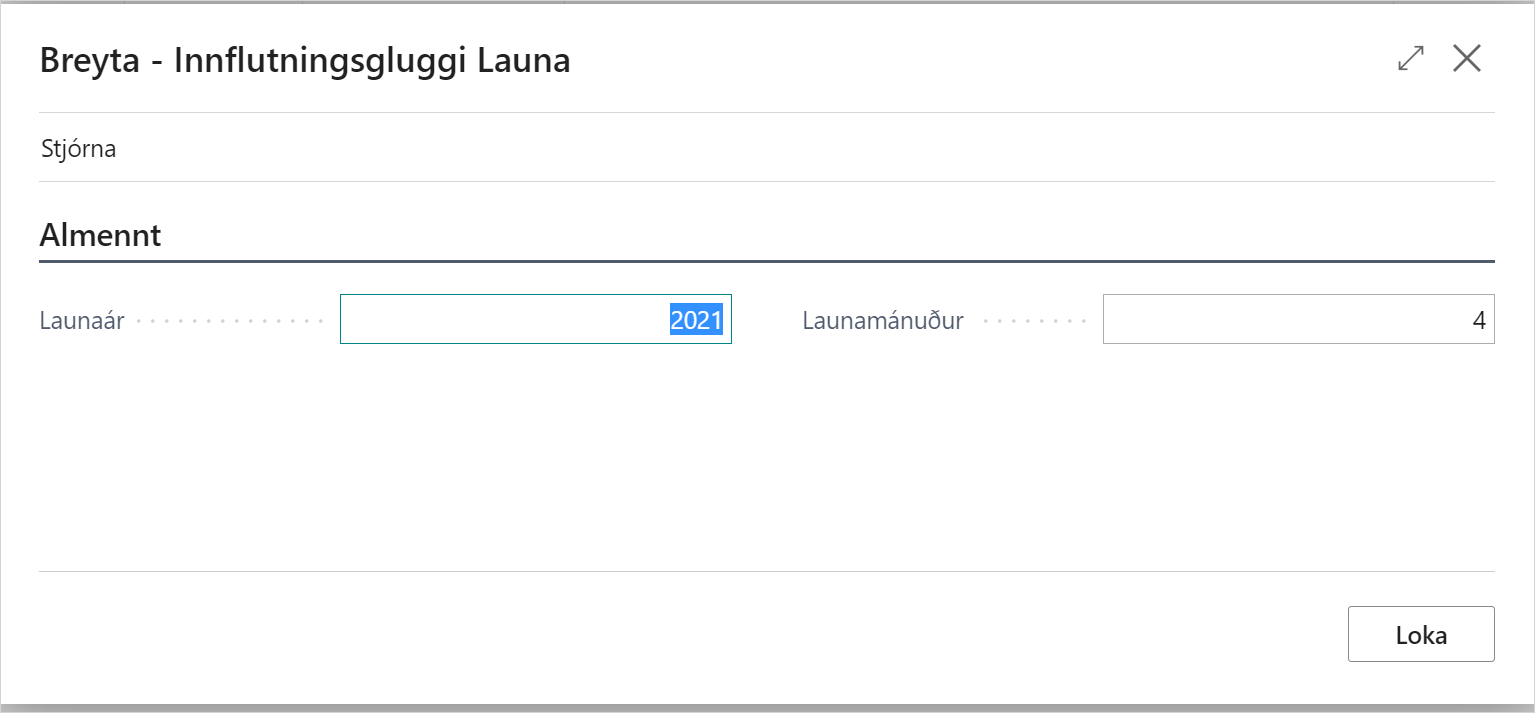This screenshot has width=1535, height=713.
Task: Select the value 4 in Launamánuður
Action: (1479, 321)
